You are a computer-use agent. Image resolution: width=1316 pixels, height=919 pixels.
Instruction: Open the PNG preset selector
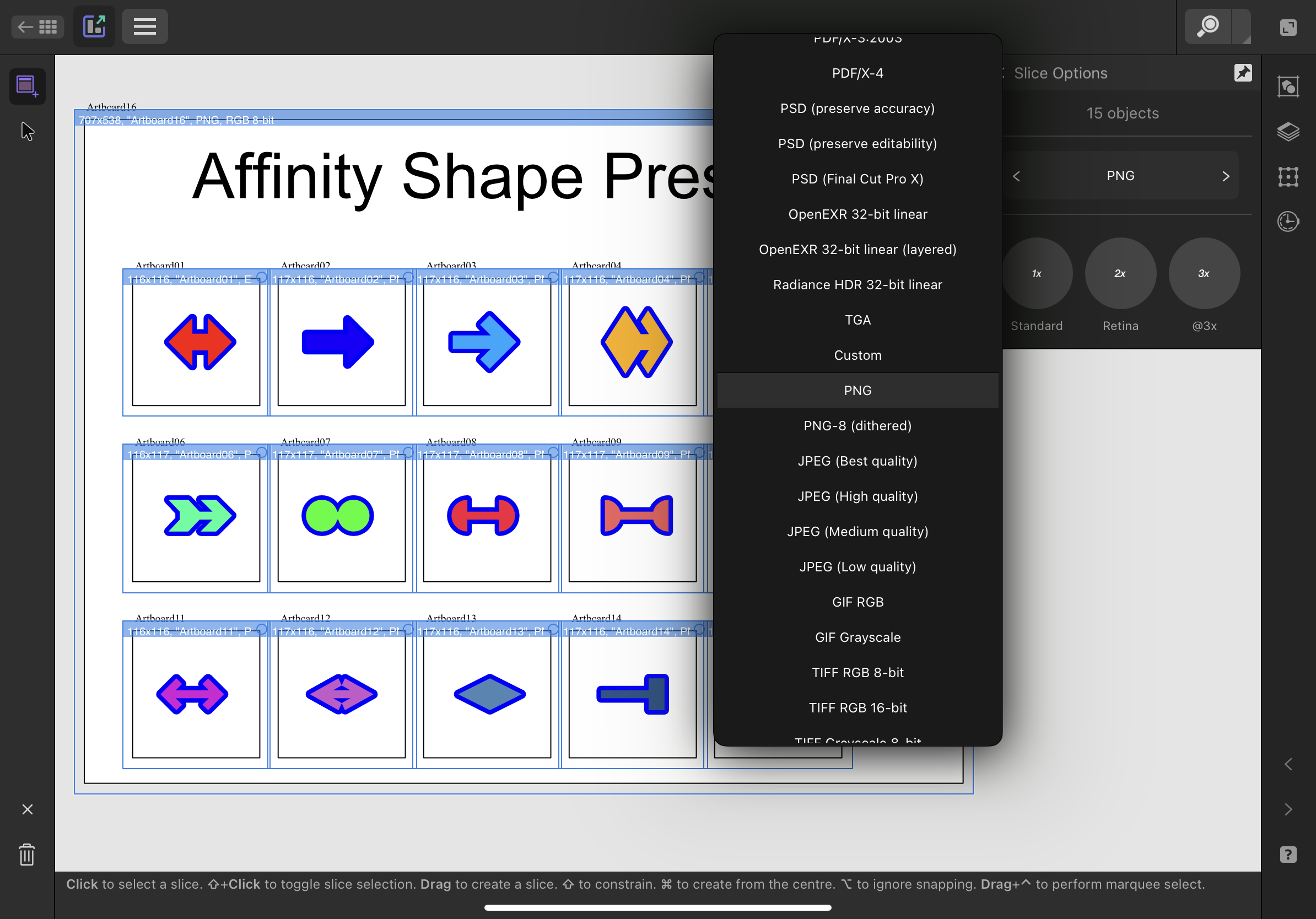[1120, 175]
